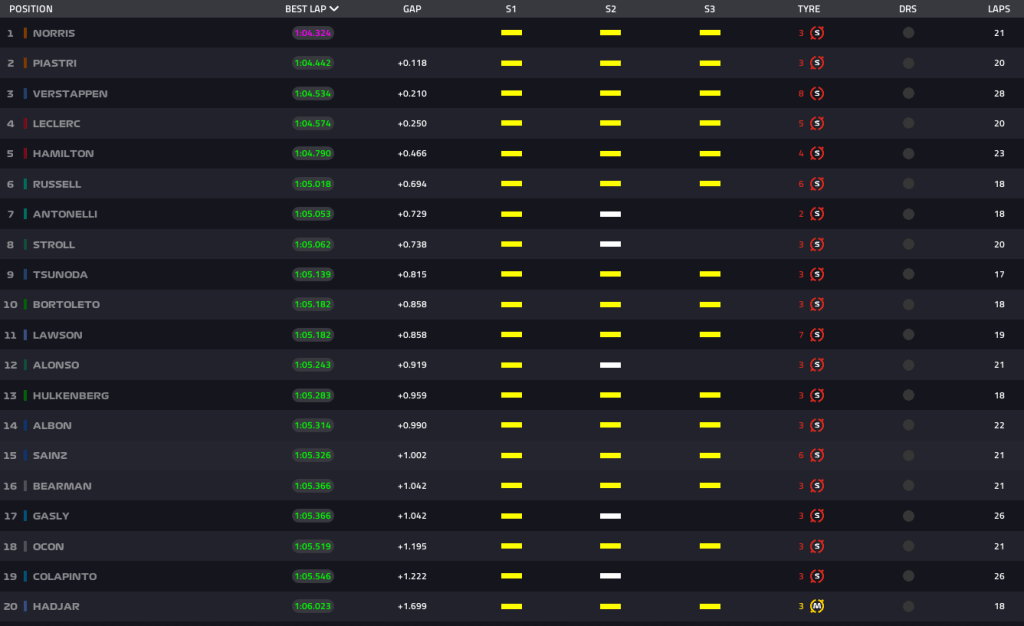Click Hamilton's soft tyre icon
The height and width of the screenshot is (626, 1024).
point(817,153)
